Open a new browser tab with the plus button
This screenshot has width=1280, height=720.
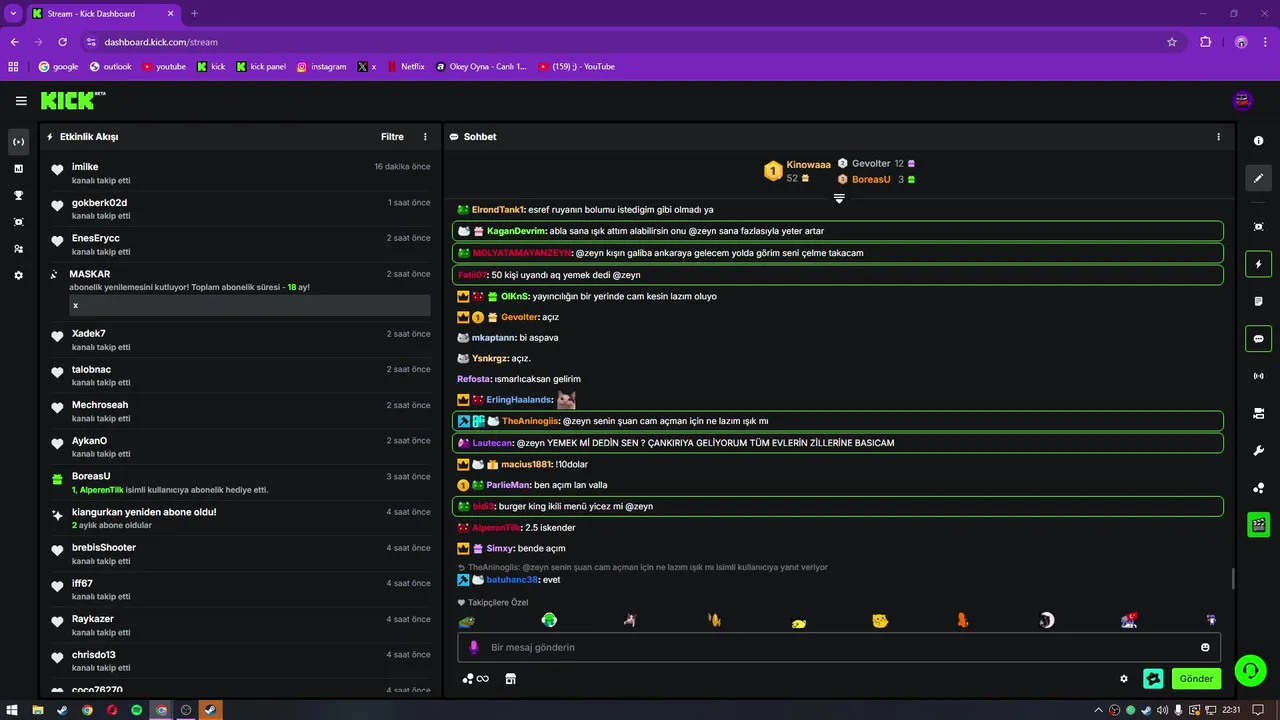(194, 14)
